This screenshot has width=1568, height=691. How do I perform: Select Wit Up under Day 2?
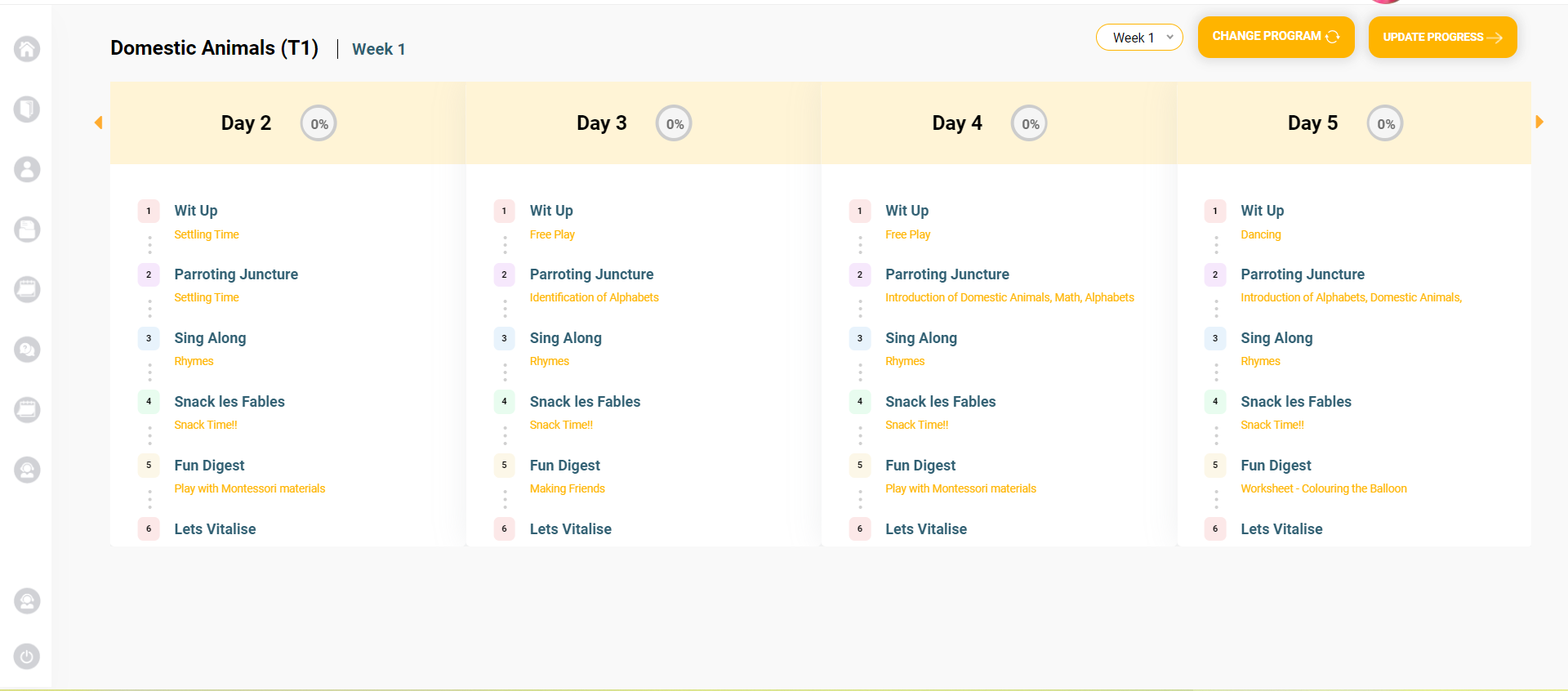[x=195, y=211]
